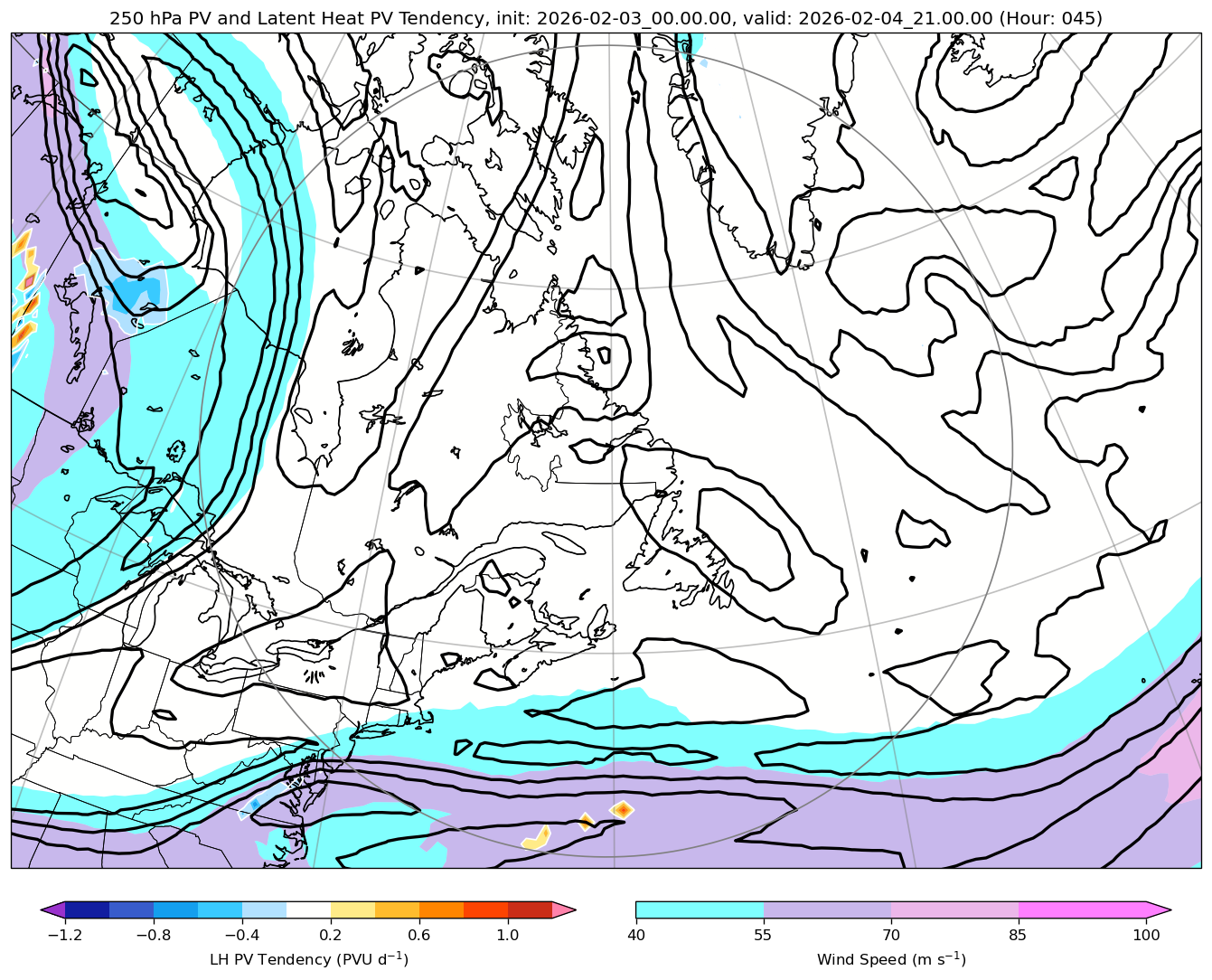
Task: Select the pale yellow swatch right of 0.2
Action: tap(352, 909)
